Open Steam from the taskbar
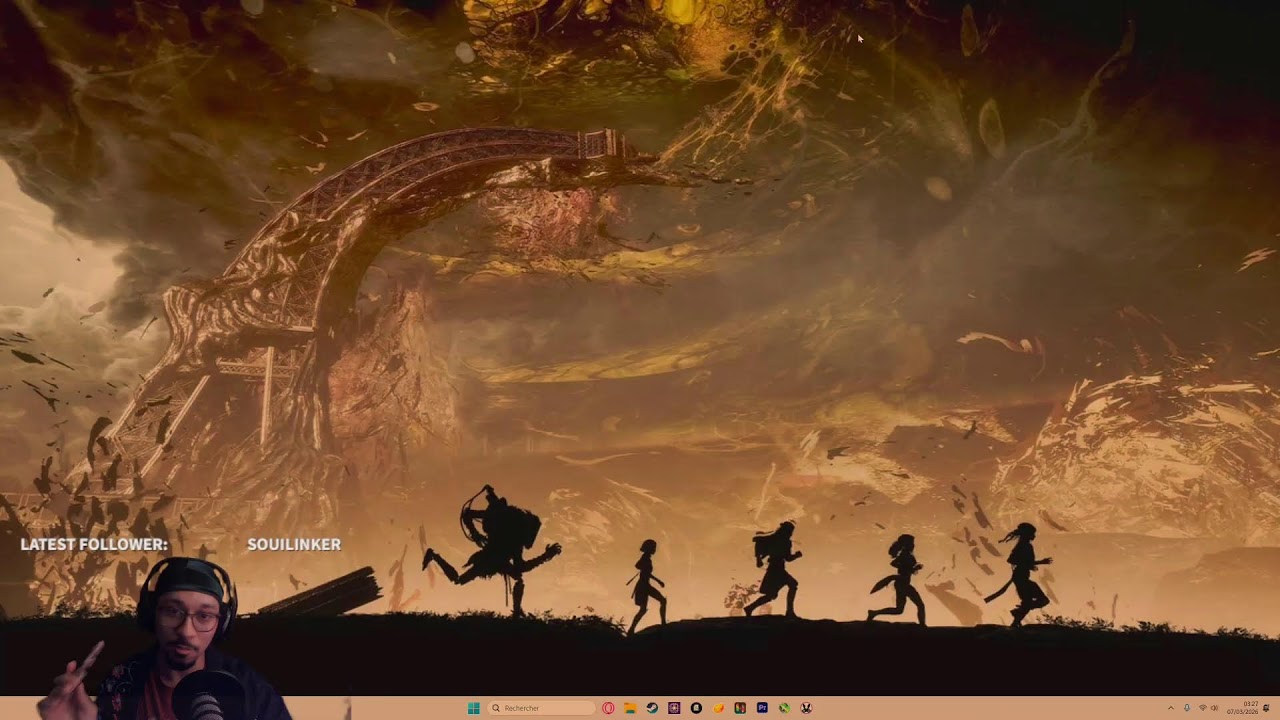 [x=652, y=708]
